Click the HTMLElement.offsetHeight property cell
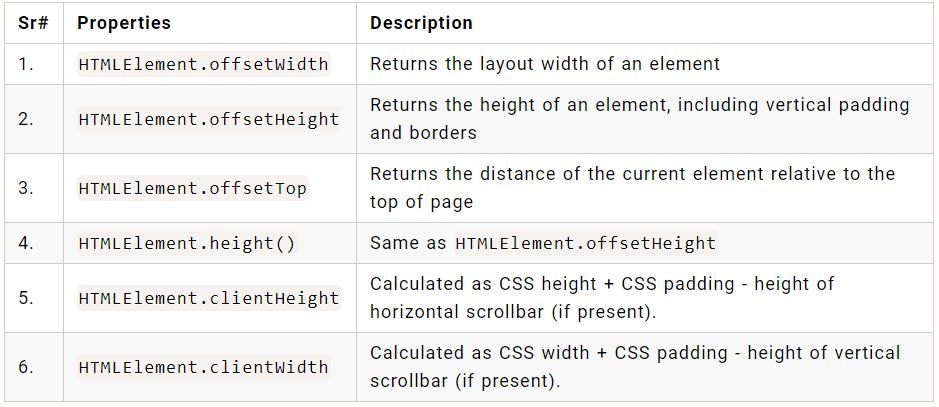Screen dimensions: 939x407 [209, 120]
